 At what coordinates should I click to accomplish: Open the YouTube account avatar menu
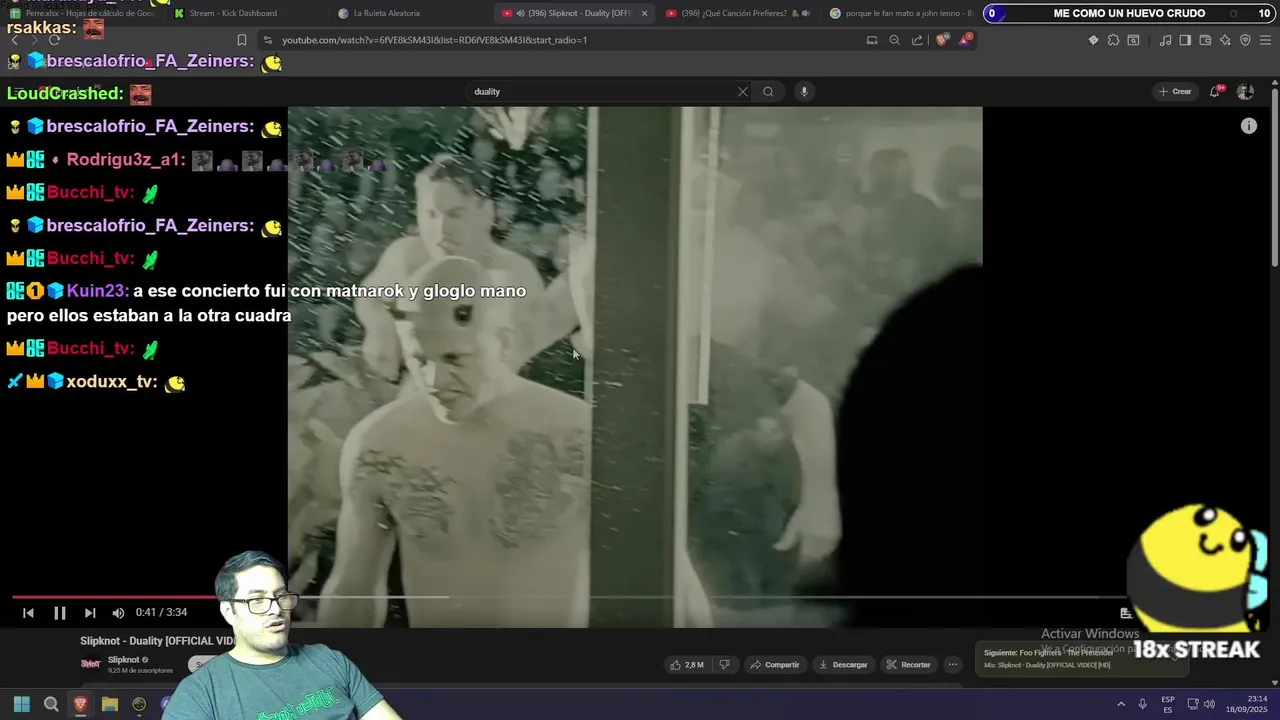click(x=1245, y=92)
